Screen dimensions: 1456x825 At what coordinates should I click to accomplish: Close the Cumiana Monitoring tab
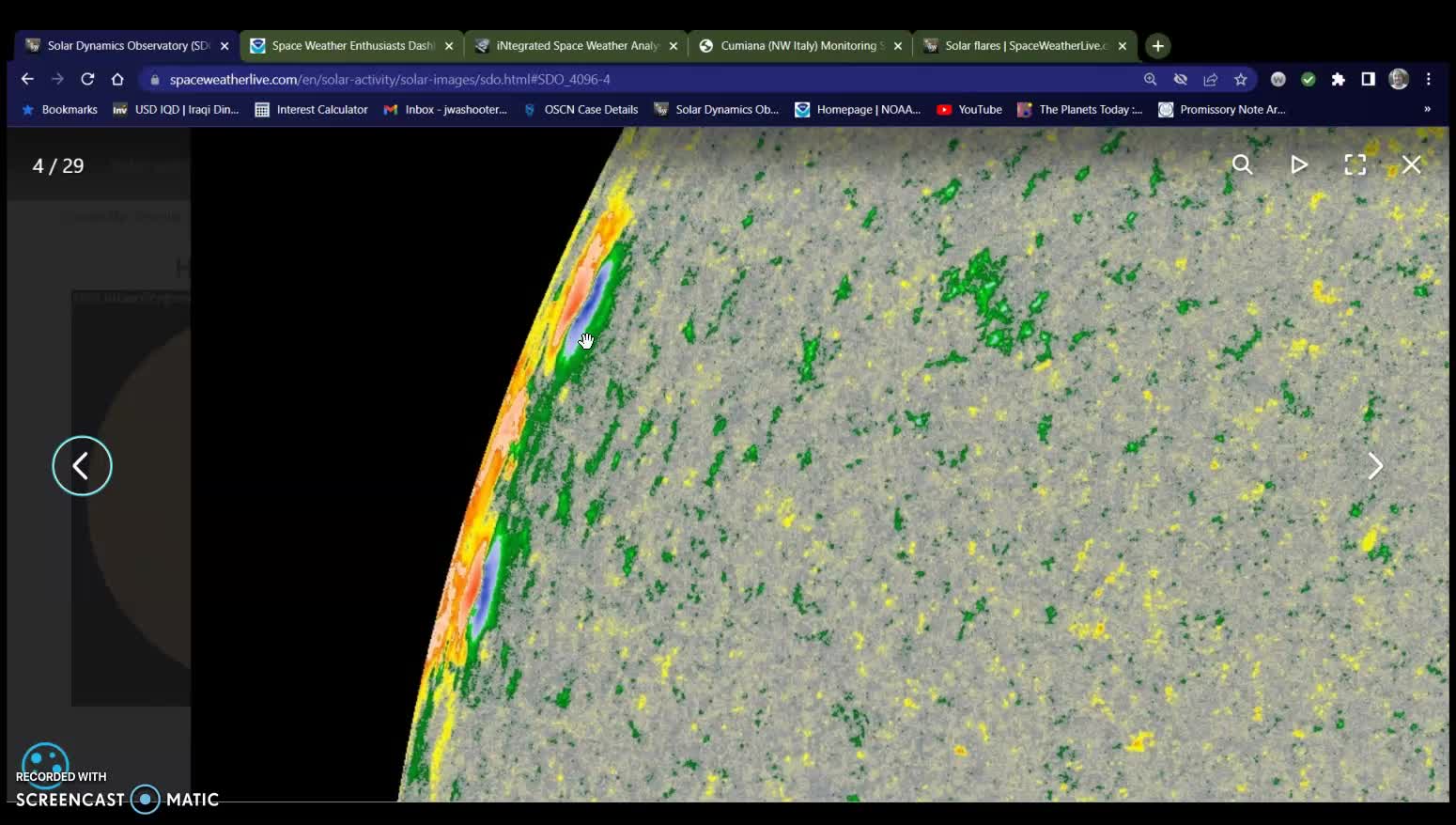[x=898, y=46]
